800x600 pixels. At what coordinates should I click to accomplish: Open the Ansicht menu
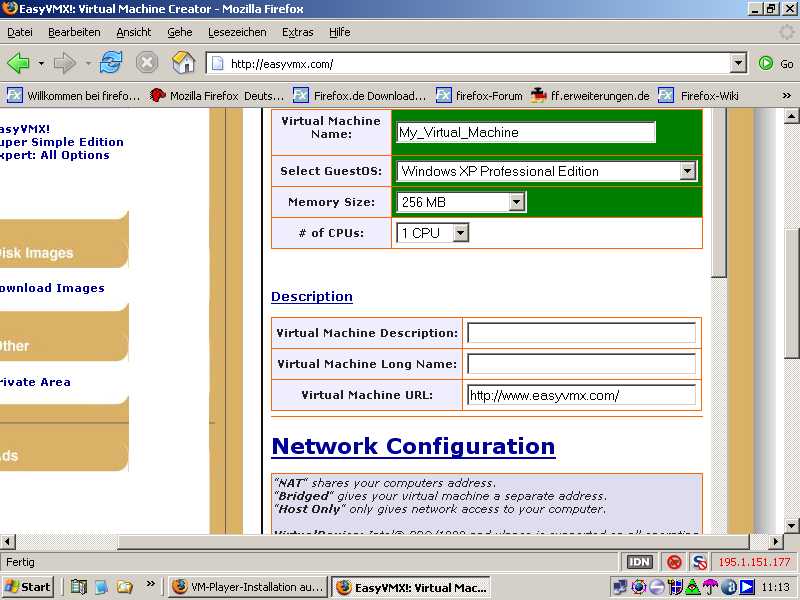tap(134, 32)
